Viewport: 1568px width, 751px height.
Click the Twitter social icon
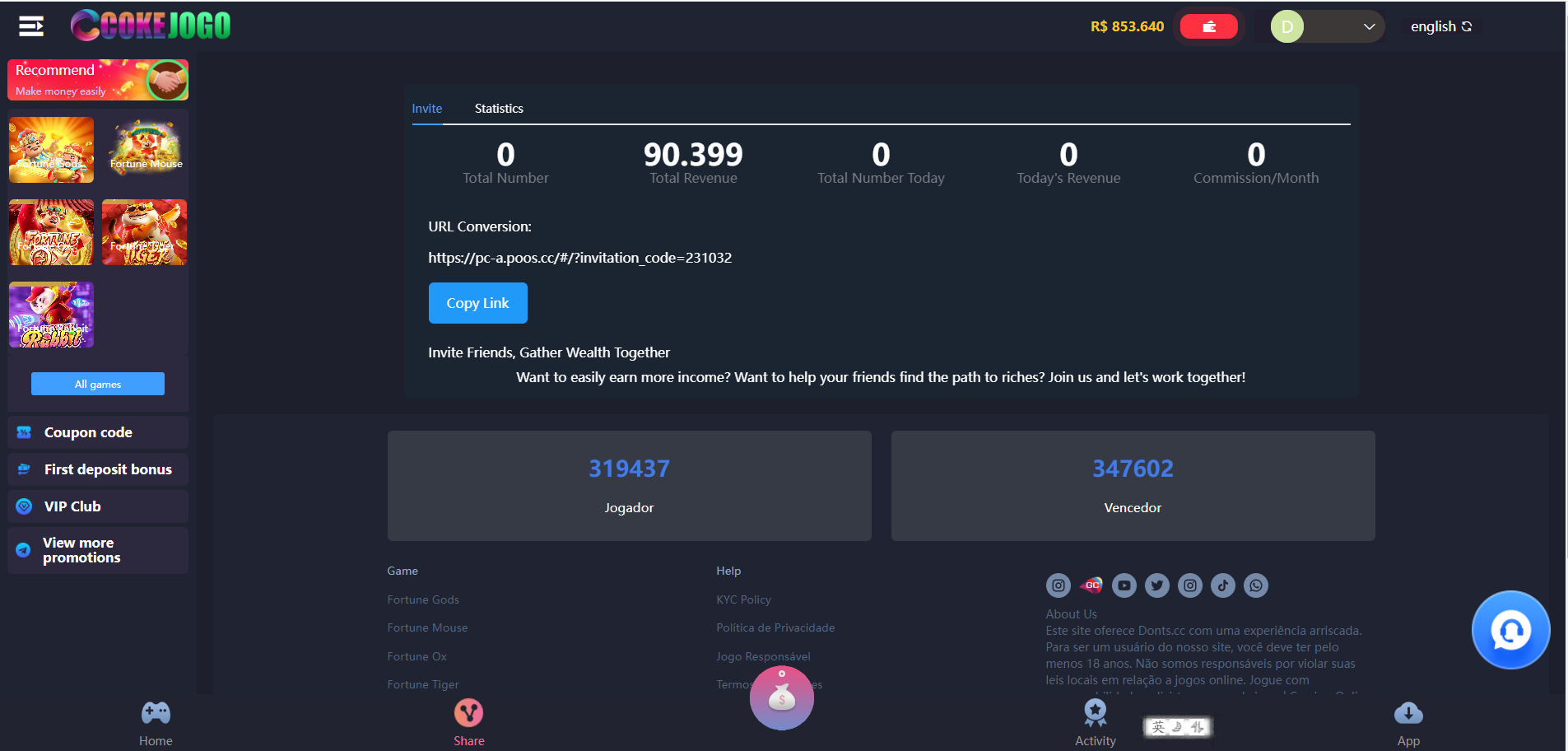(1156, 585)
